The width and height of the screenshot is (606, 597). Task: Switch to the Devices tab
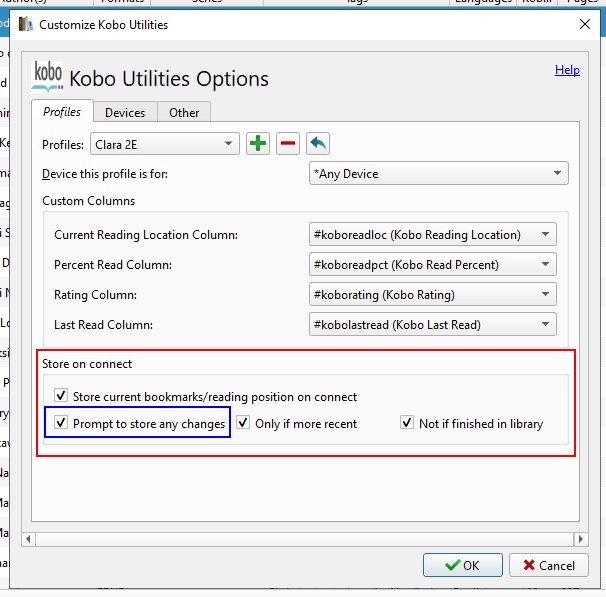pos(125,112)
